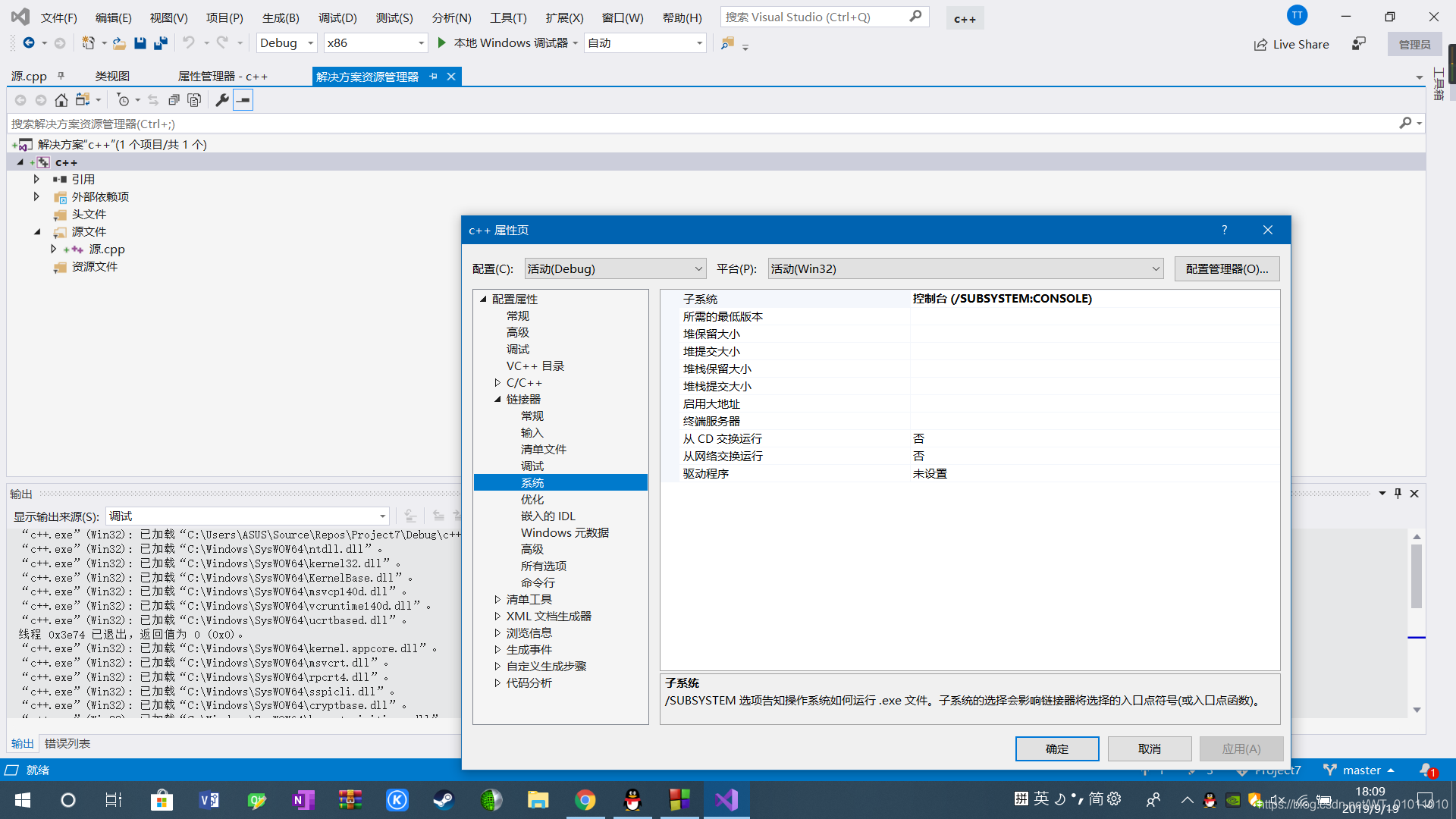
Task: Click the master git branch indicator
Action: pyautogui.click(x=1359, y=770)
